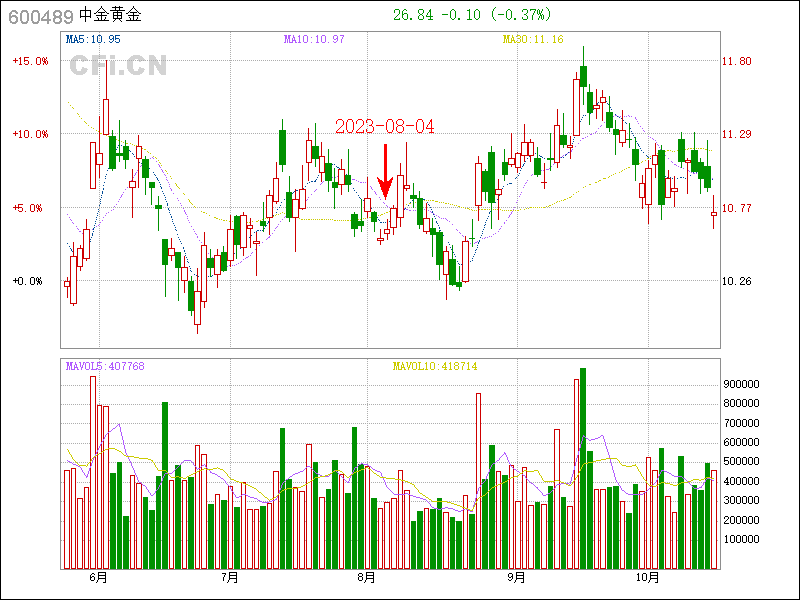This screenshot has width=800, height=600.
Task: Click the 200000 volume axis label
Action: pyautogui.click(x=741, y=520)
